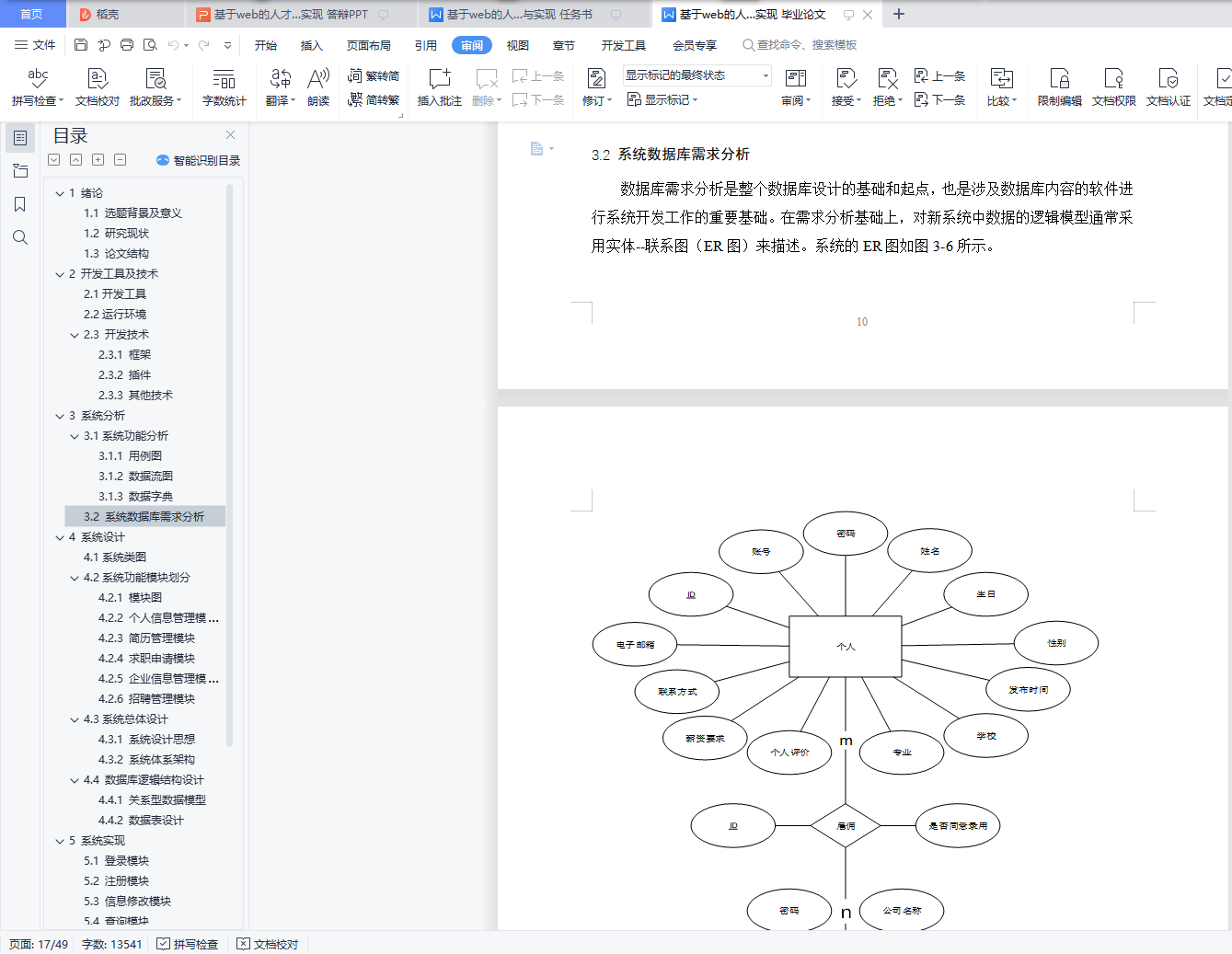The height and width of the screenshot is (954, 1232).
Task: Click the undo arrow icon
Action: 173,45
